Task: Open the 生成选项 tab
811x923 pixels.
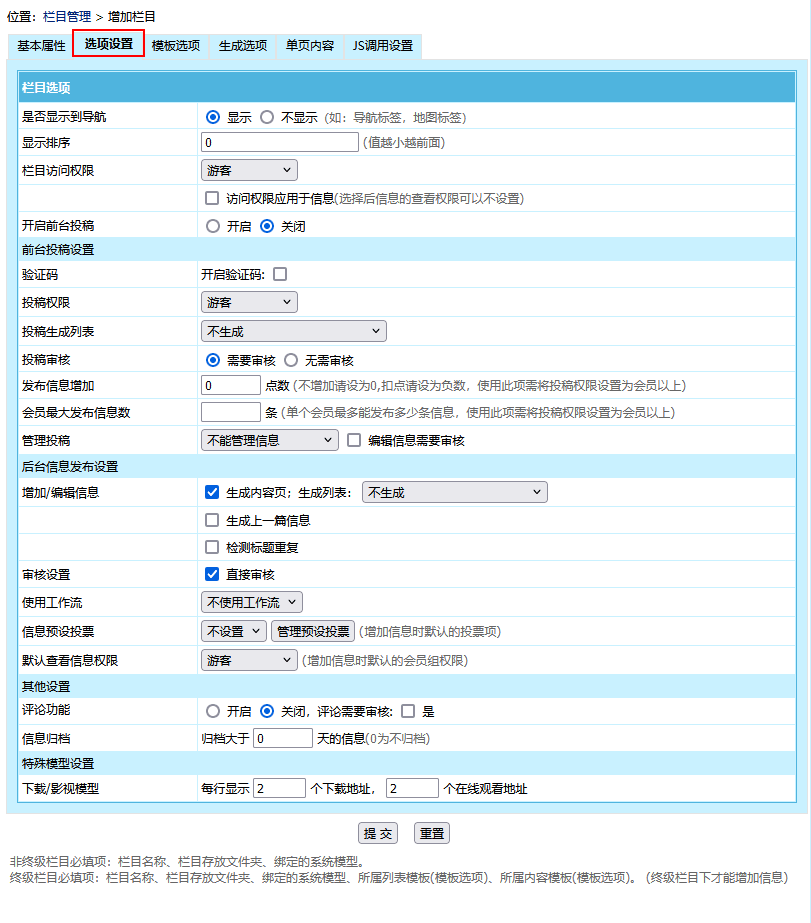Action: 243,46
